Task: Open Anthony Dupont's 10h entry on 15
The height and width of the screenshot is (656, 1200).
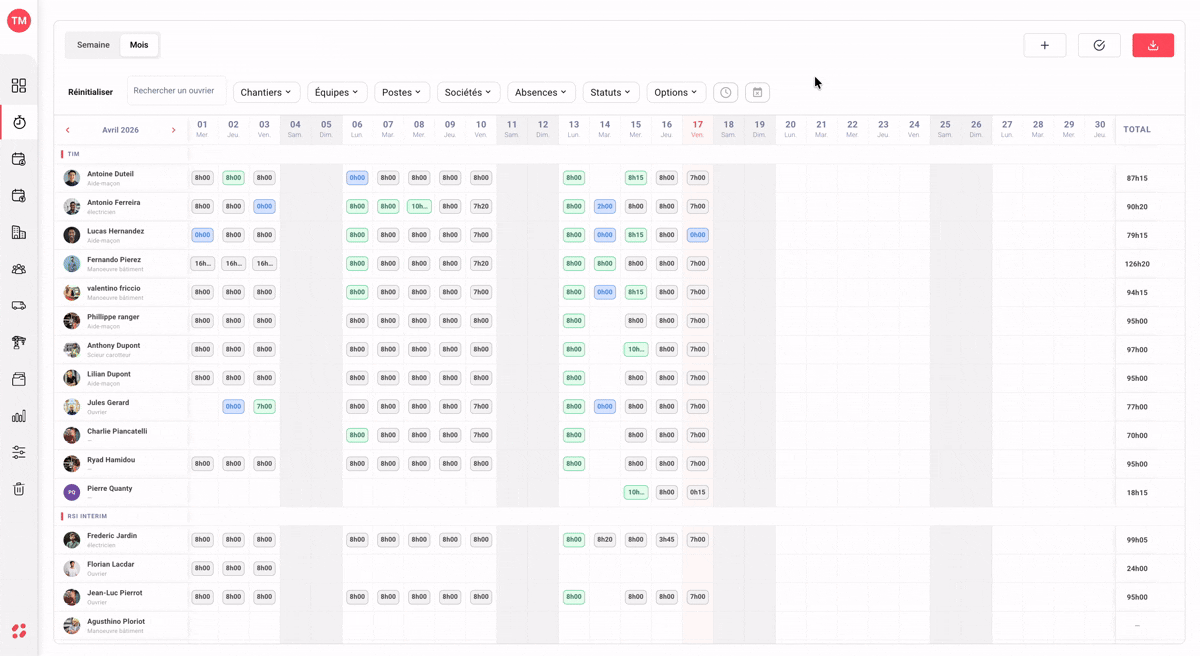Action: 636,350
